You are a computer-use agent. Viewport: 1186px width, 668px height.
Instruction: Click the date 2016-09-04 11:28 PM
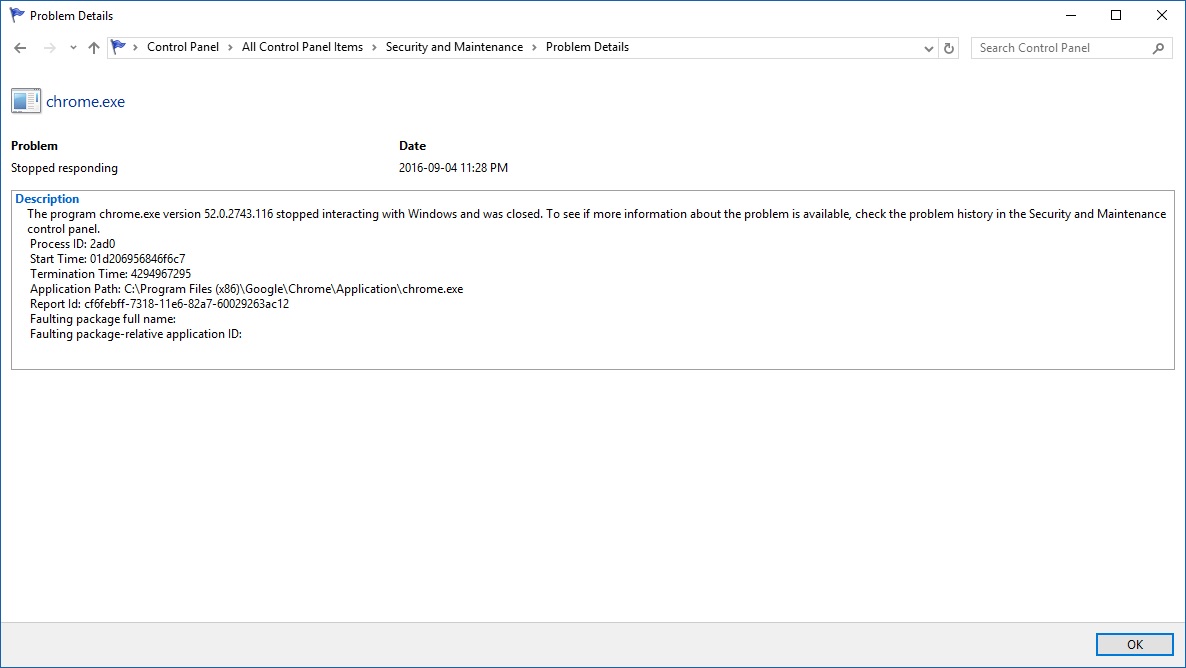click(453, 168)
